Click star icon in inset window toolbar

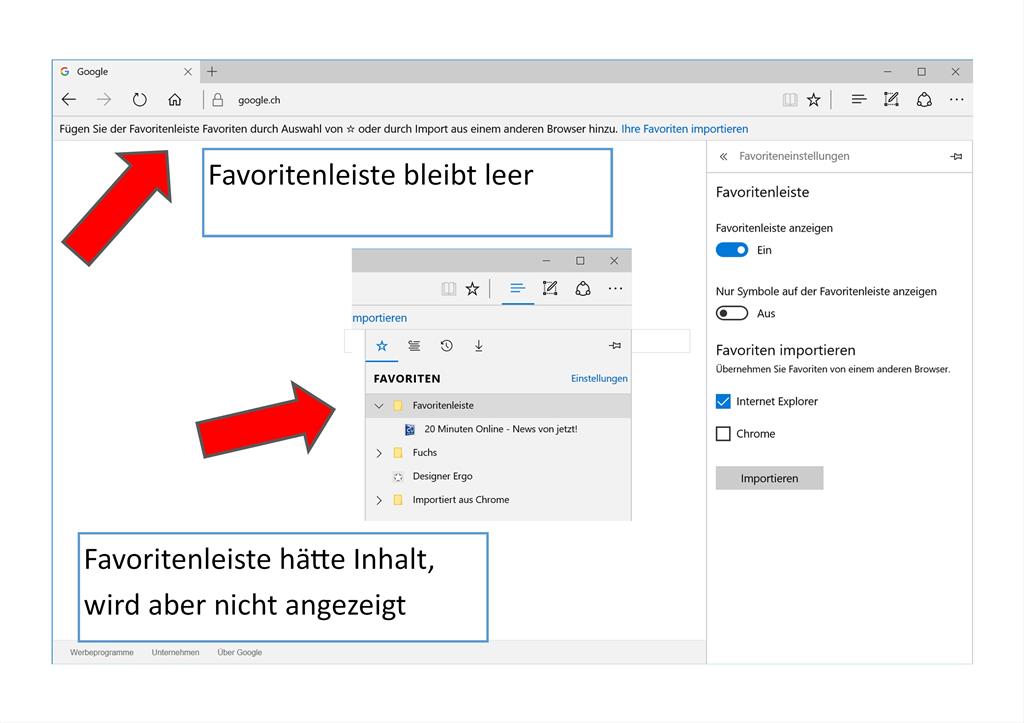(x=472, y=288)
